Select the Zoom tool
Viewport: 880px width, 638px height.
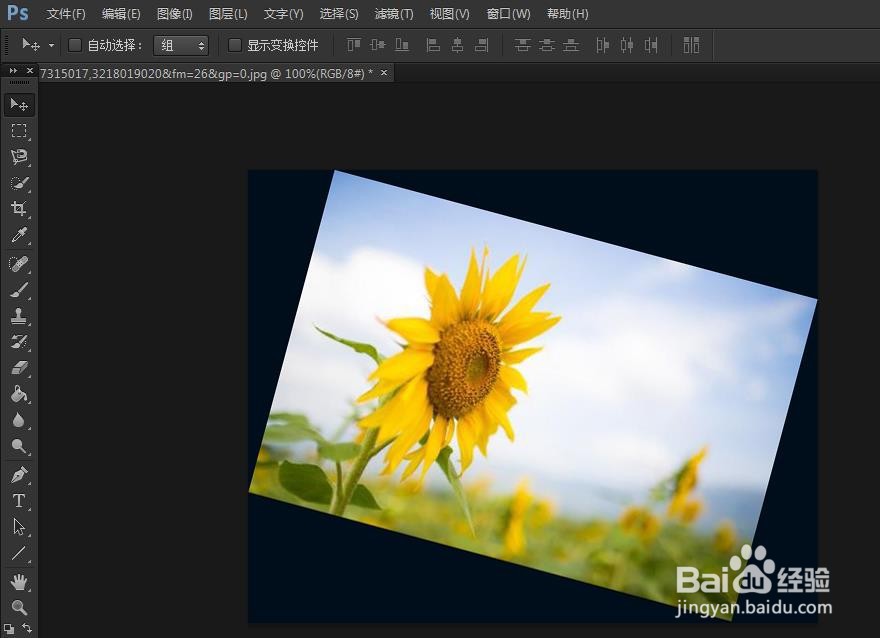coord(19,607)
